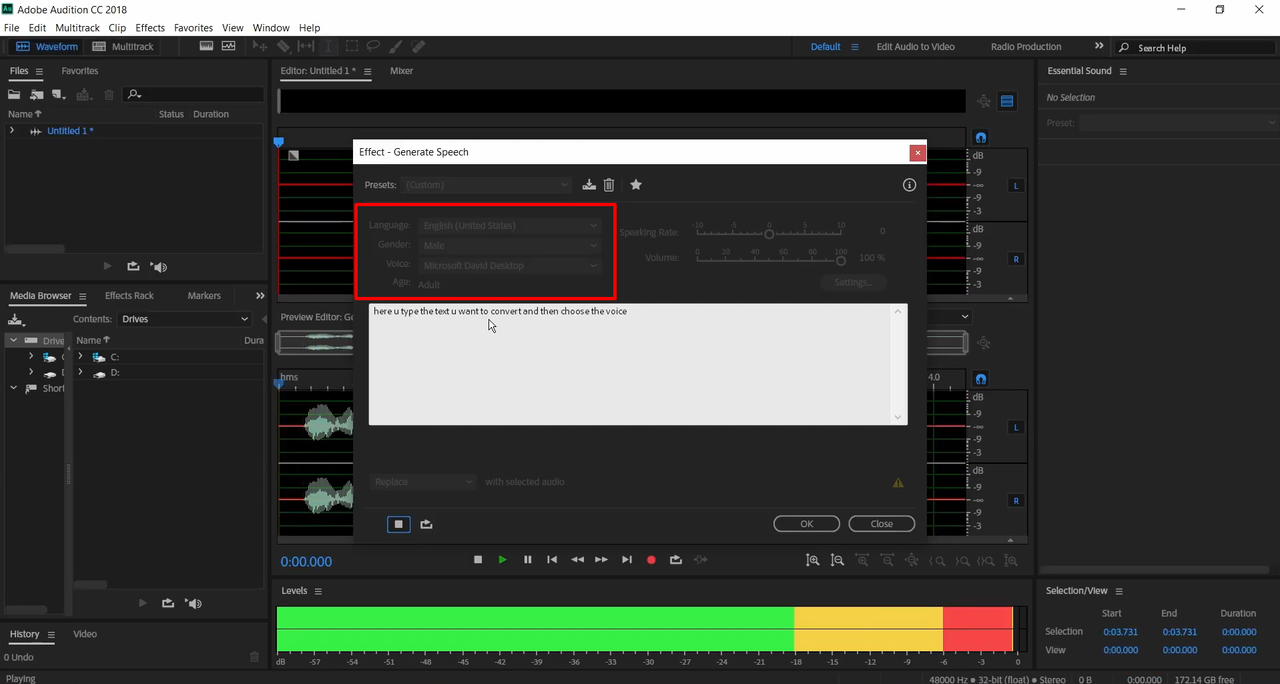
Task: Toggle main transport loop playback
Action: (x=676, y=560)
